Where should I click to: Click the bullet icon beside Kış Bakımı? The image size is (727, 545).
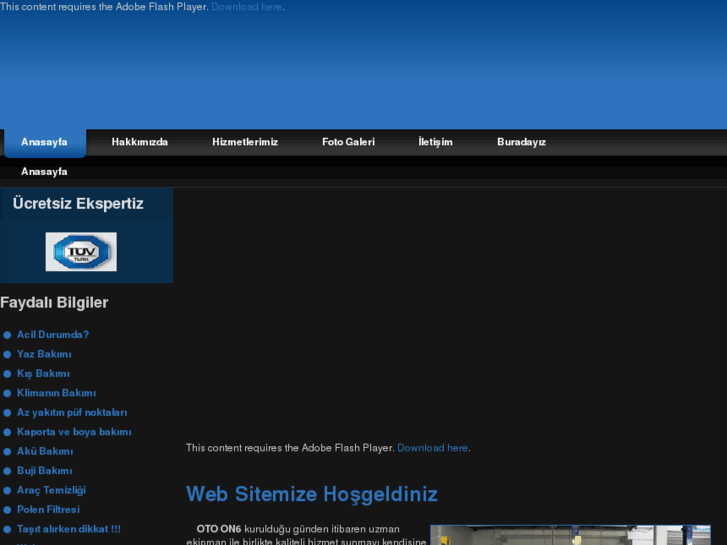click(7, 374)
